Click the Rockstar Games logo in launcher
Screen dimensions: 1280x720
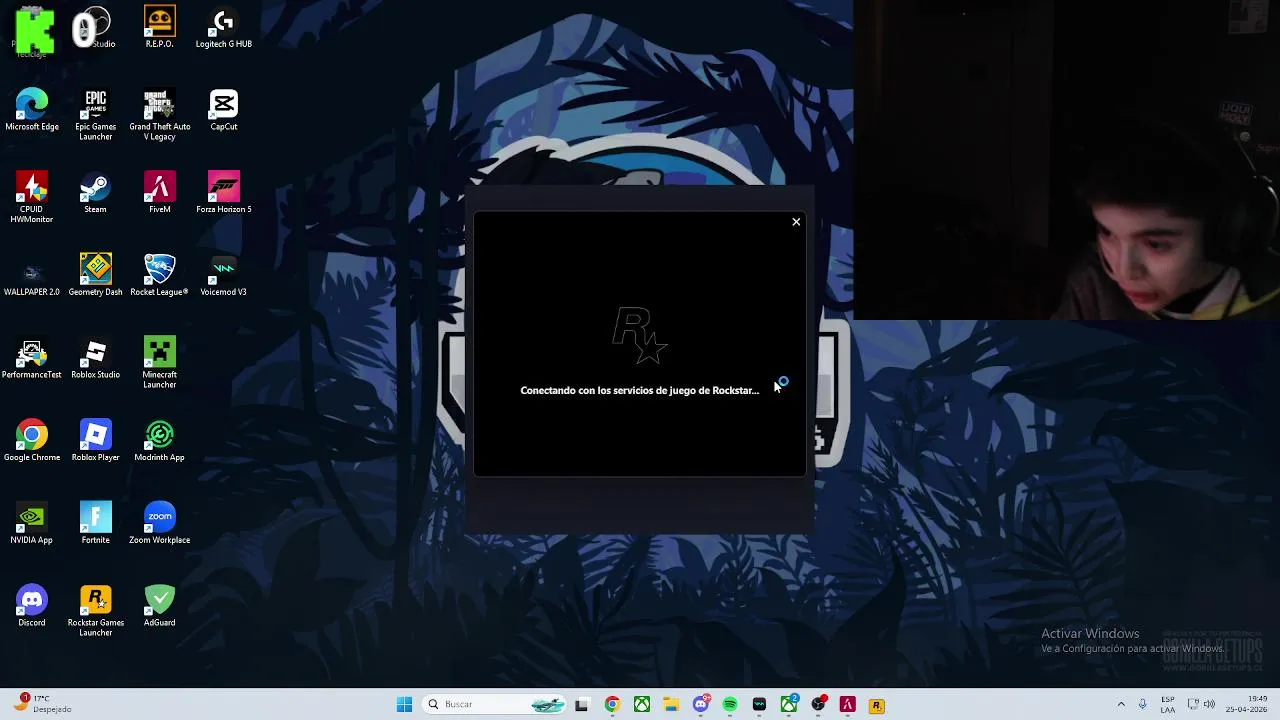[x=640, y=336]
